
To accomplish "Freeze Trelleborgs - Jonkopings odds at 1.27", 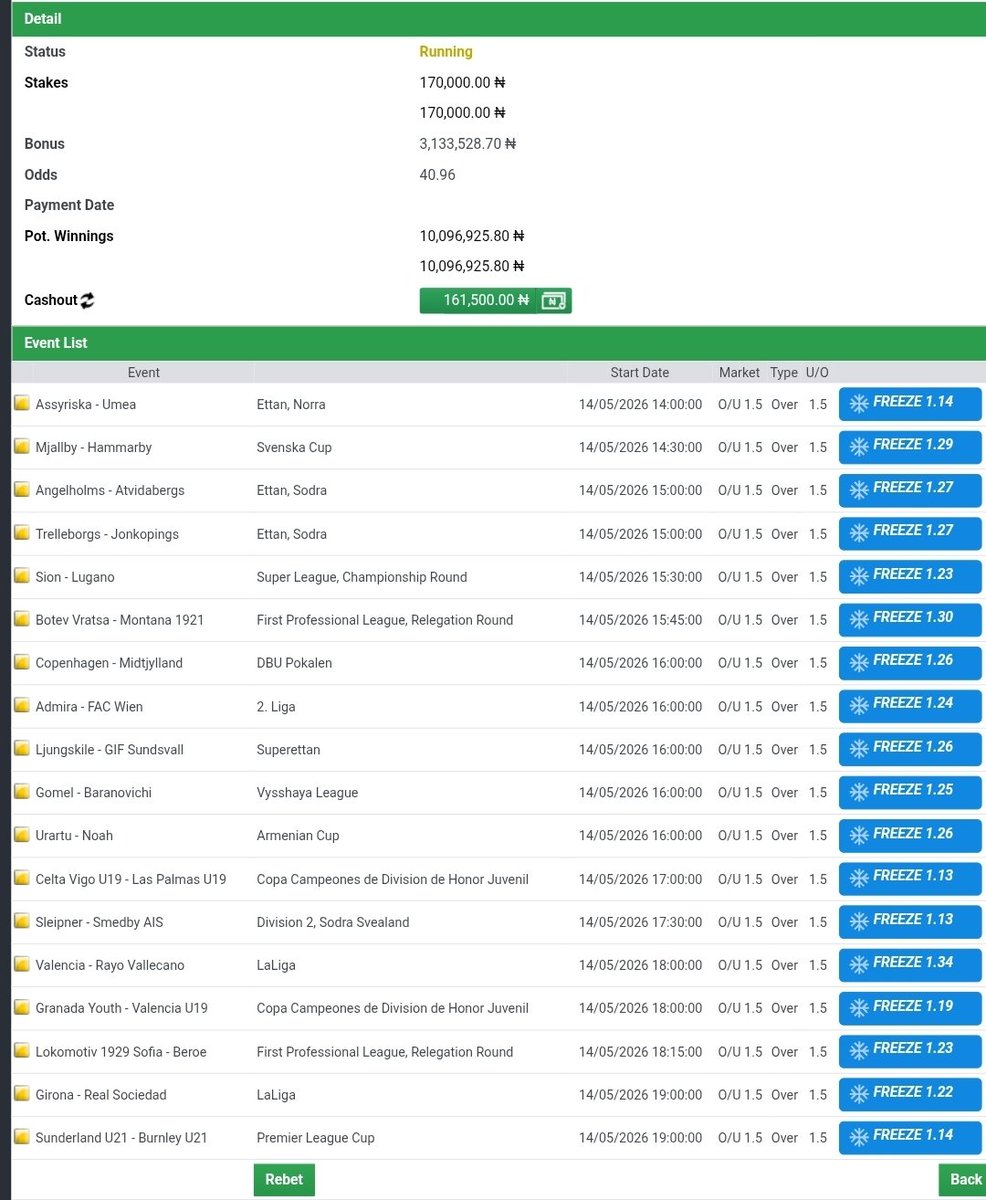I will coord(910,533).
